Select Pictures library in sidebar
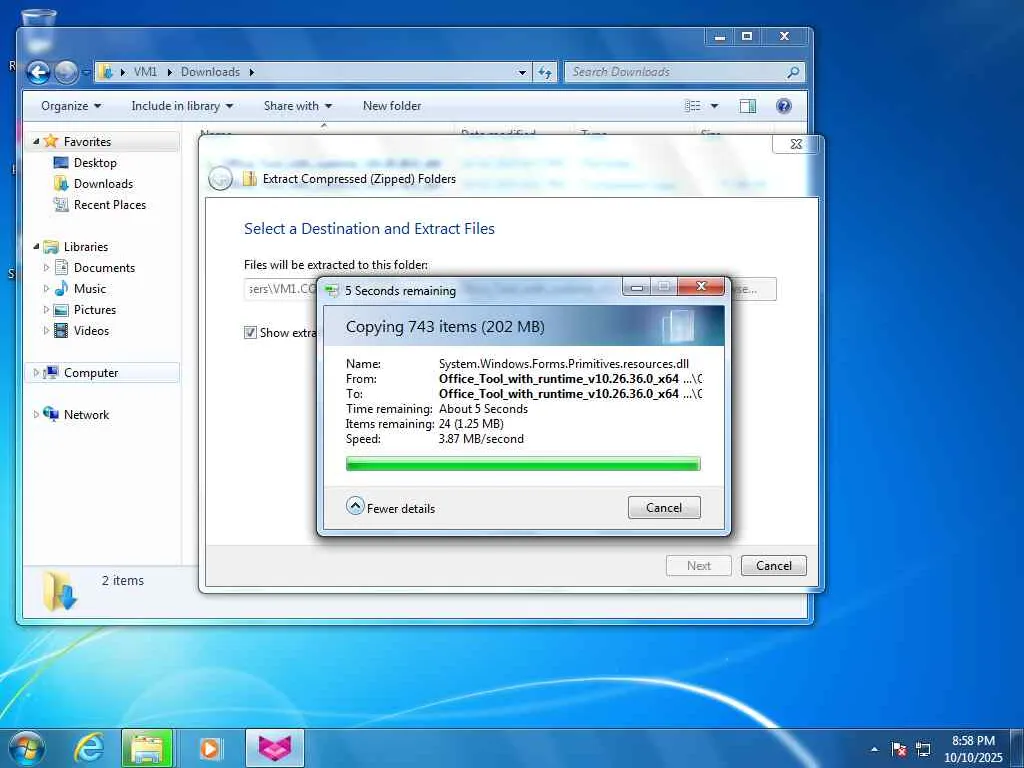The image size is (1024, 768). pos(95,310)
